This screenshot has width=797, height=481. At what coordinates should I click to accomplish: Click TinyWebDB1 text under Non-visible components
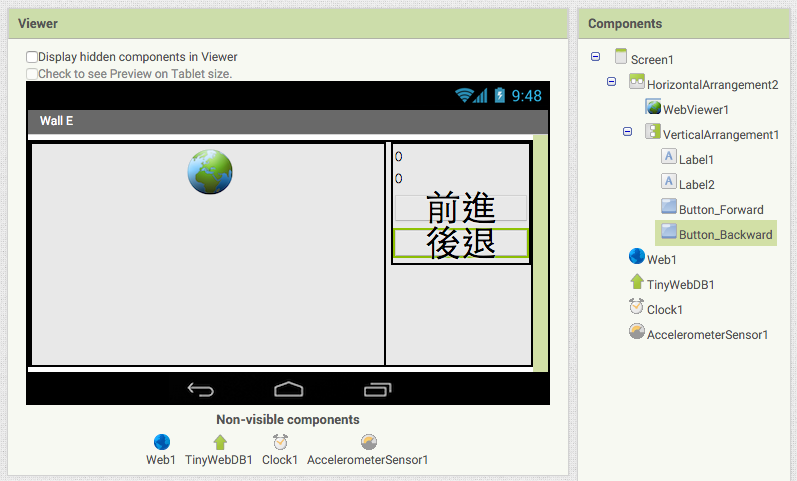(x=219, y=460)
